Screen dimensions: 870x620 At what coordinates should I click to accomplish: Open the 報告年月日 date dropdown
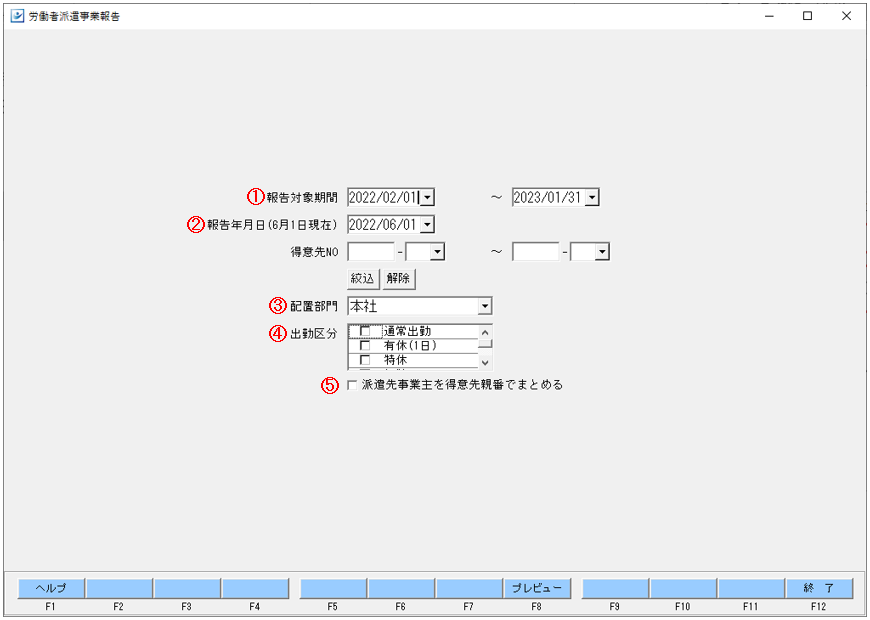[x=427, y=225]
